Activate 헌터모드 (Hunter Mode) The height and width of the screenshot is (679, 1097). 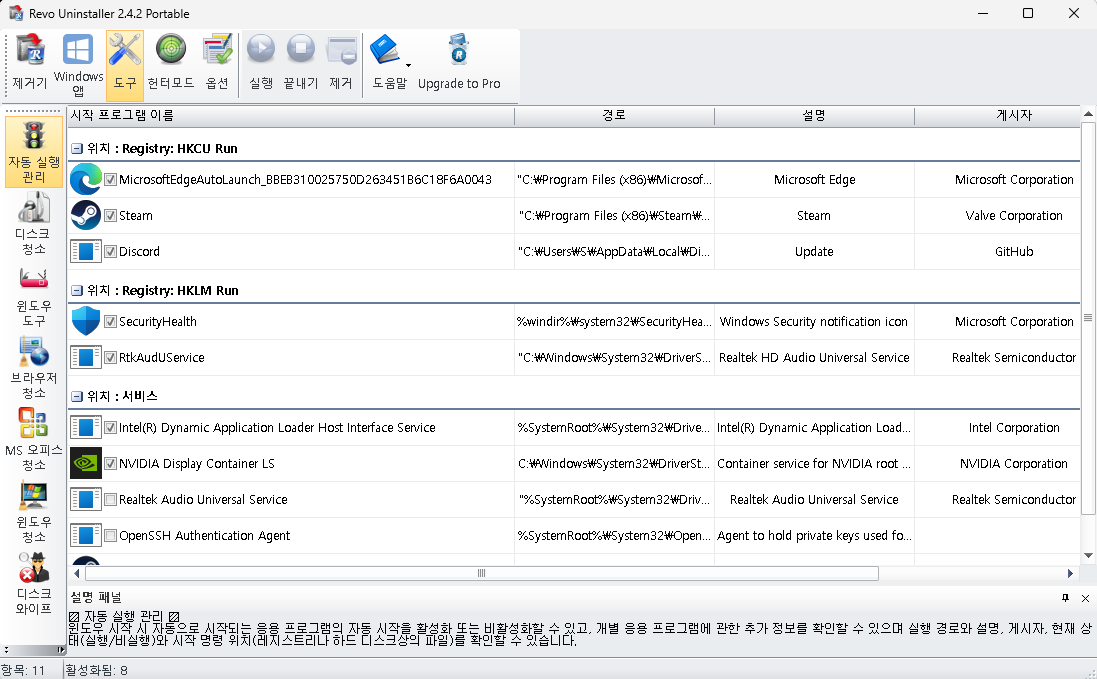point(170,60)
